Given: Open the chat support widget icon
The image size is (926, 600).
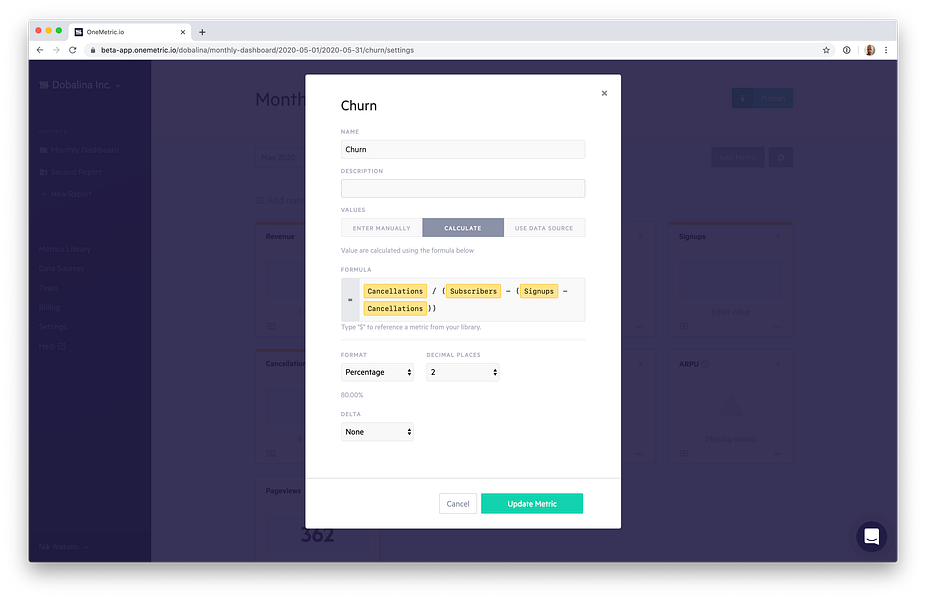Looking at the screenshot, I should (x=871, y=536).
